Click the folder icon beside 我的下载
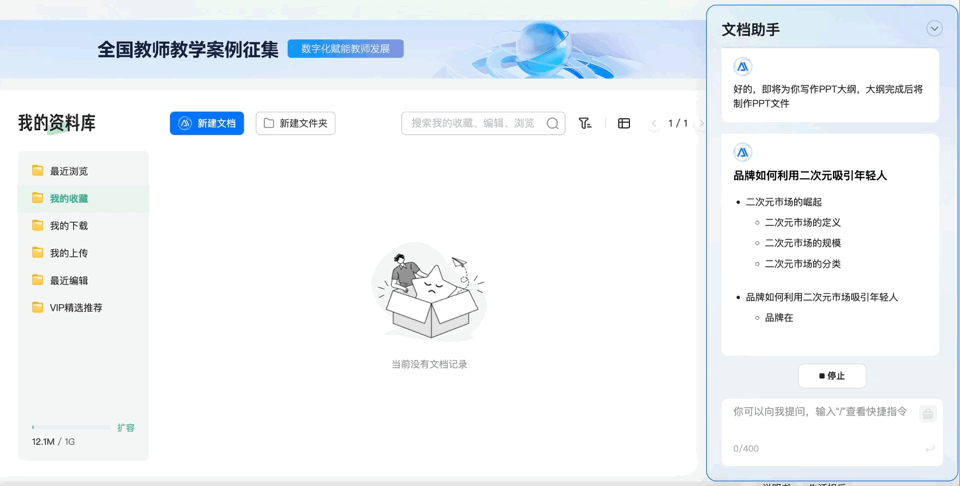The width and height of the screenshot is (960, 486). point(37,225)
